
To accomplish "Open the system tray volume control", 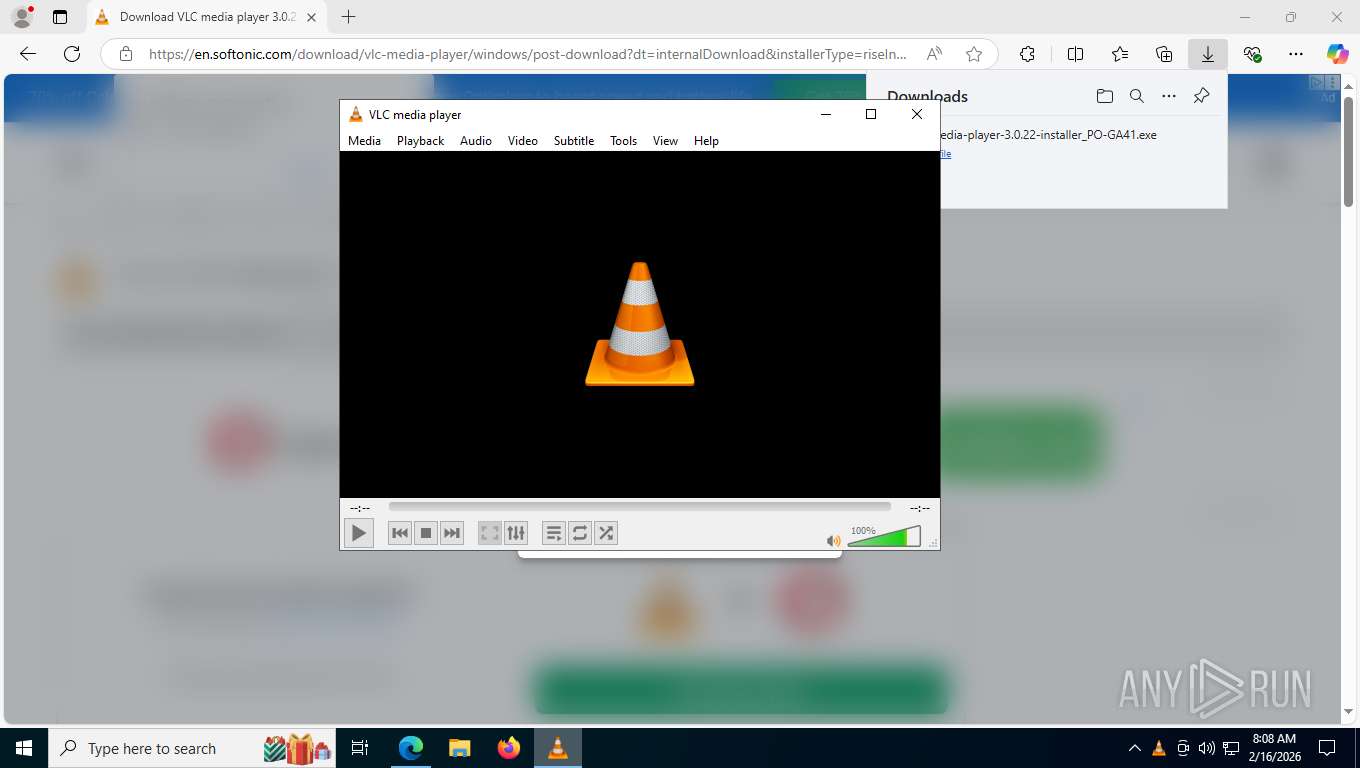I will [1206, 748].
